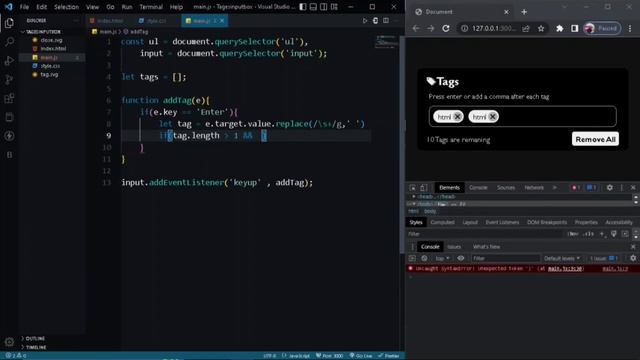Select the inspect element picker in DevTools

[x=413, y=187]
